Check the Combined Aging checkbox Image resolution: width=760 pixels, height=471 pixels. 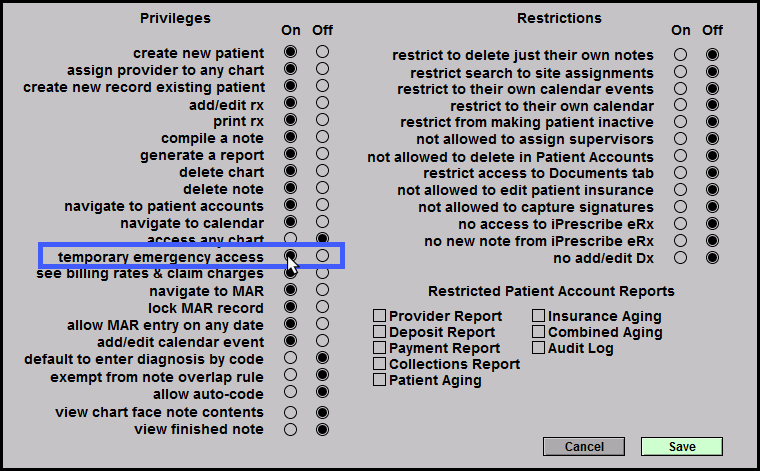click(539, 332)
